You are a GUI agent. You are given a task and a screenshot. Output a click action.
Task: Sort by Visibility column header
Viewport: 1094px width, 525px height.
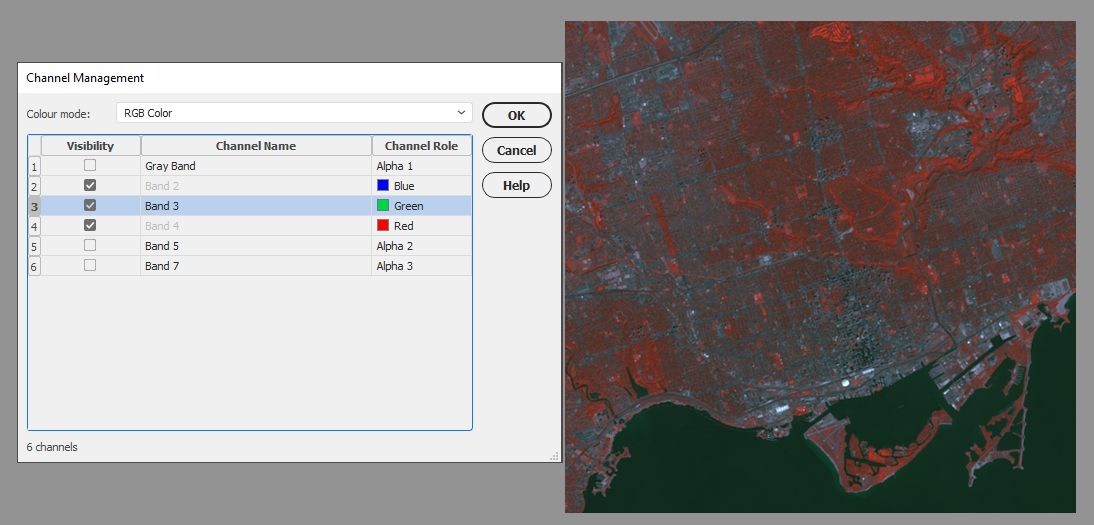pyautogui.click(x=91, y=146)
